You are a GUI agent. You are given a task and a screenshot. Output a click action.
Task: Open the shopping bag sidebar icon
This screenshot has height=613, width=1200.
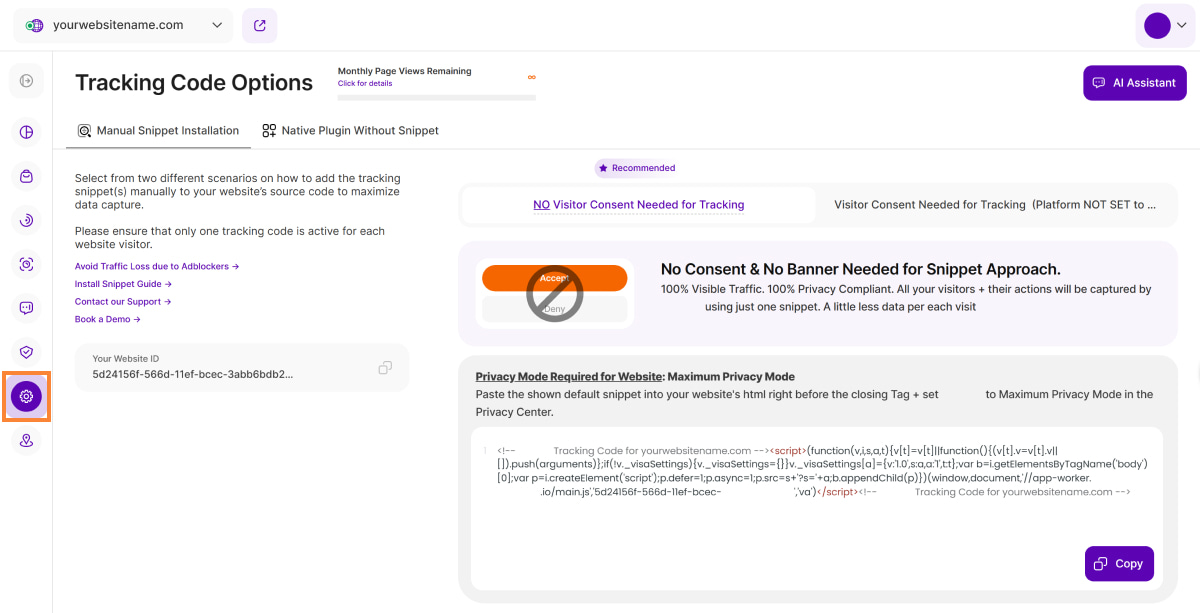pos(26,176)
